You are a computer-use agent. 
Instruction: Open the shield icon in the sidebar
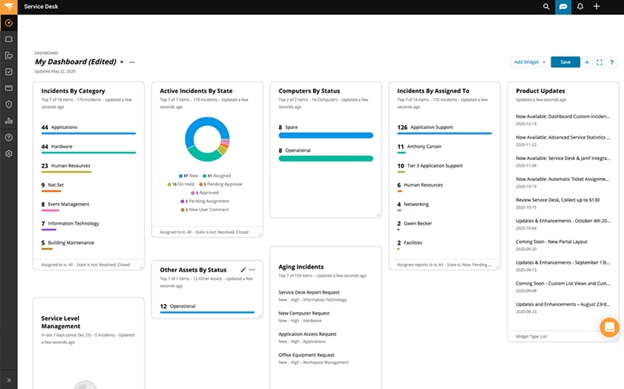click(9, 104)
